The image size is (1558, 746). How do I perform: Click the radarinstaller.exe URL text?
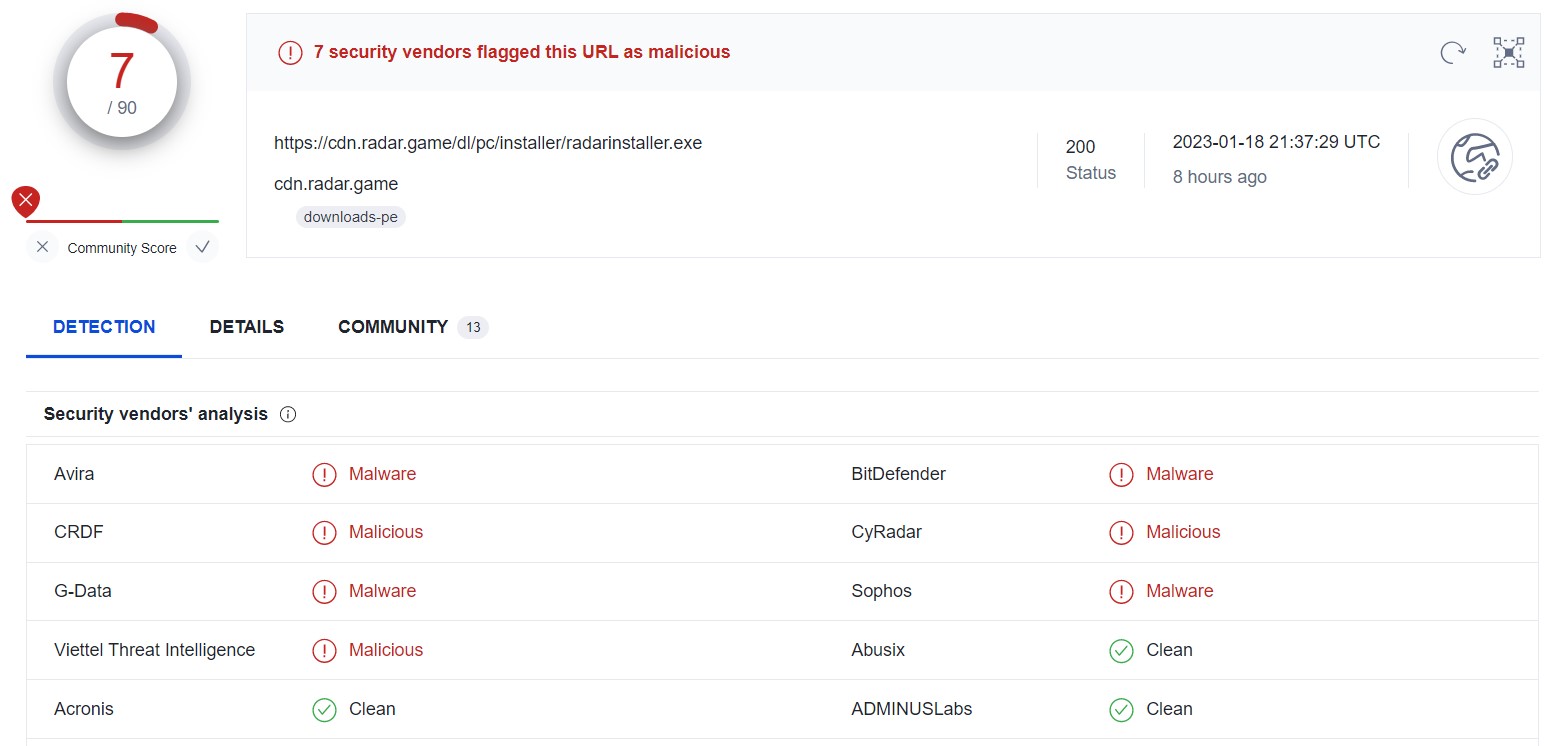tap(488, 143)
